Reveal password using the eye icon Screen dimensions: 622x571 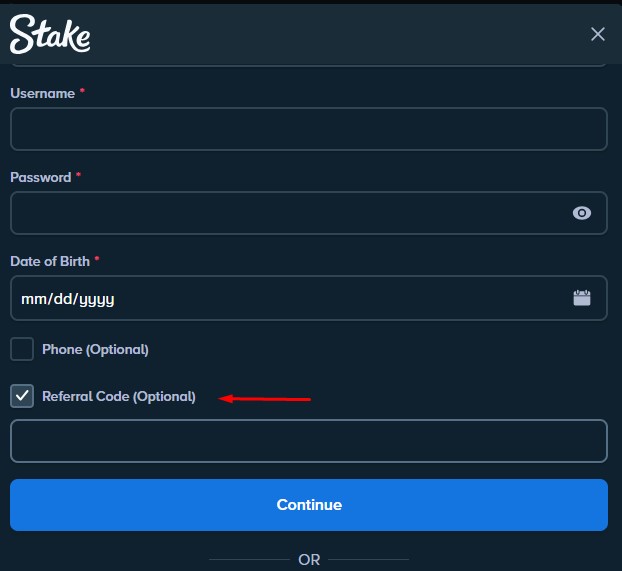pyautogui.click(x=582, y=213)
